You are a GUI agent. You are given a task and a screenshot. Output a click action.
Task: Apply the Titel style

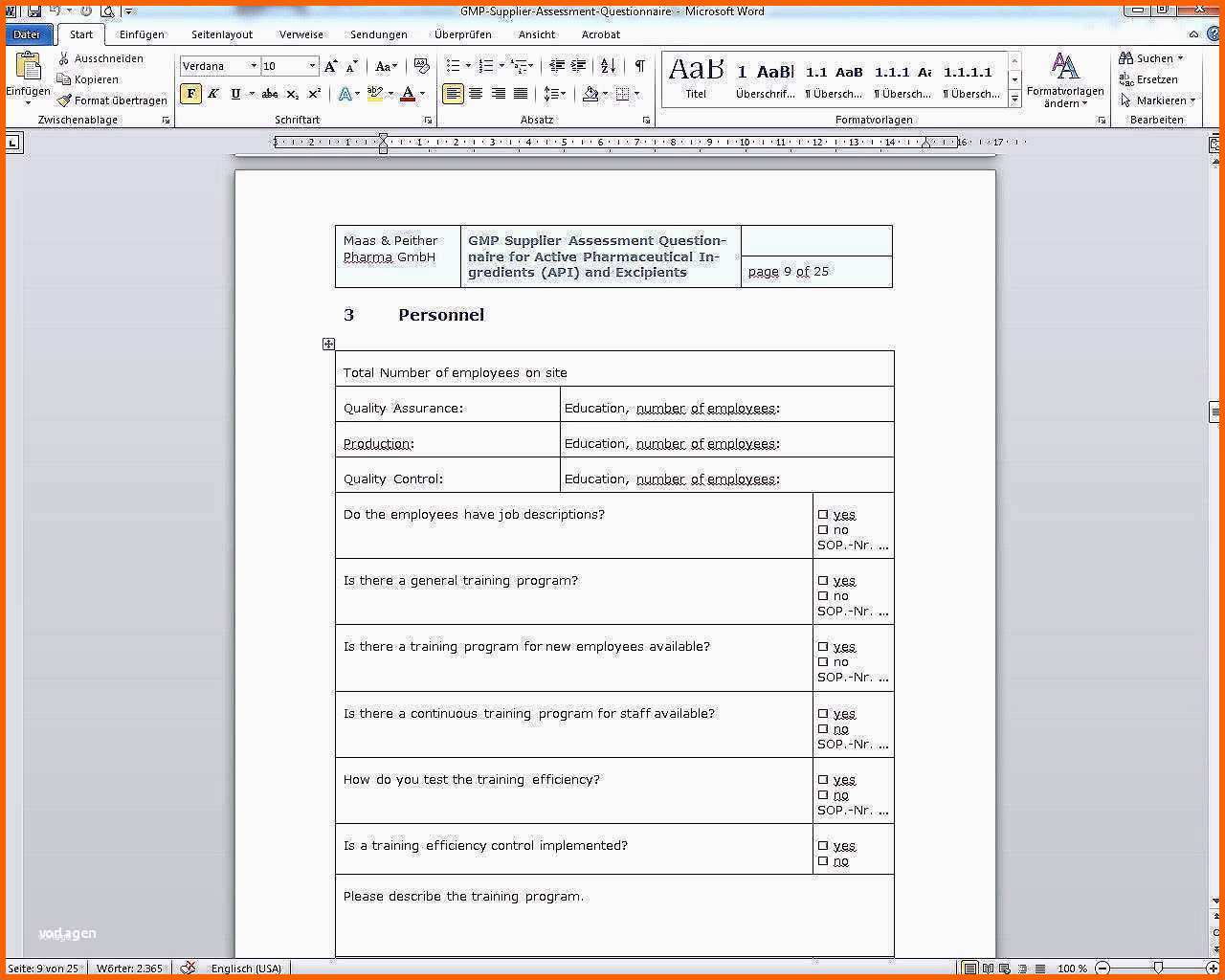tap(696, 78)
